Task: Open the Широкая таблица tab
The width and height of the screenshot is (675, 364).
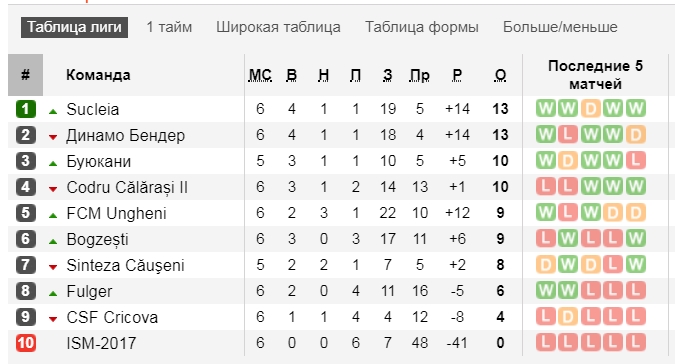Action: [x=278, y=27]
